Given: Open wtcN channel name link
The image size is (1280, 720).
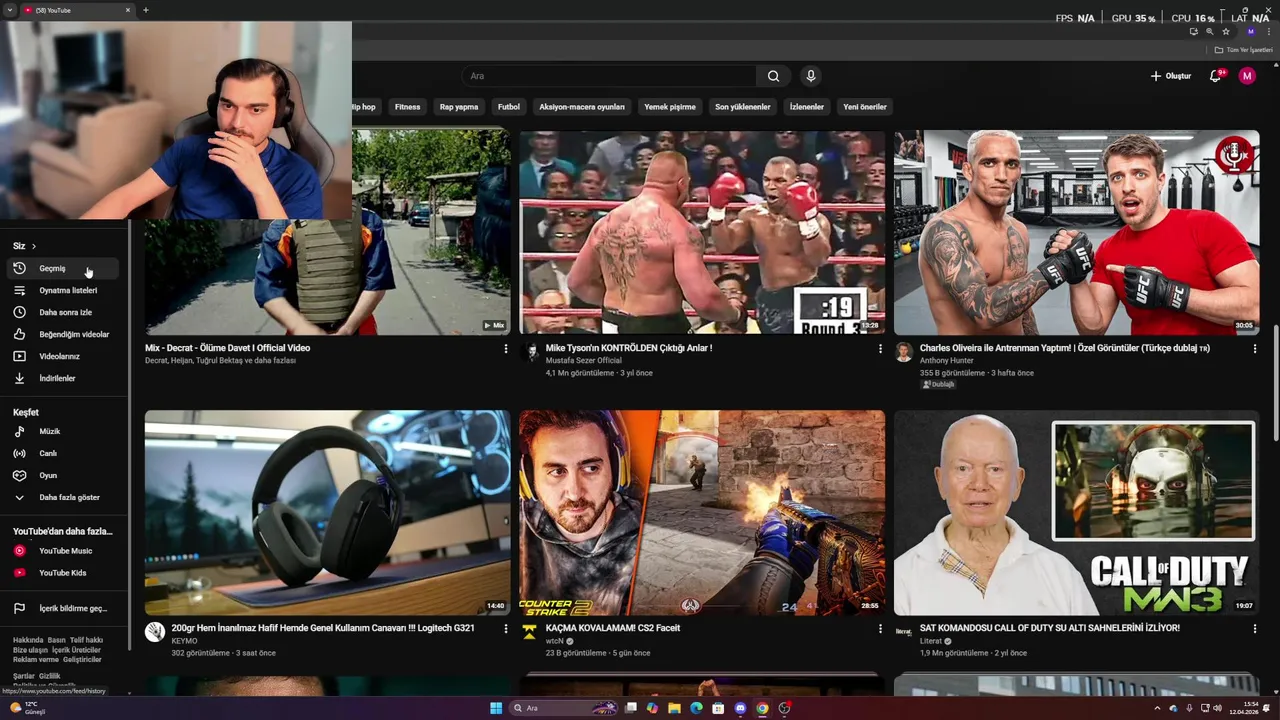Looking at the screenshot, I should click(x=555, y=641).
